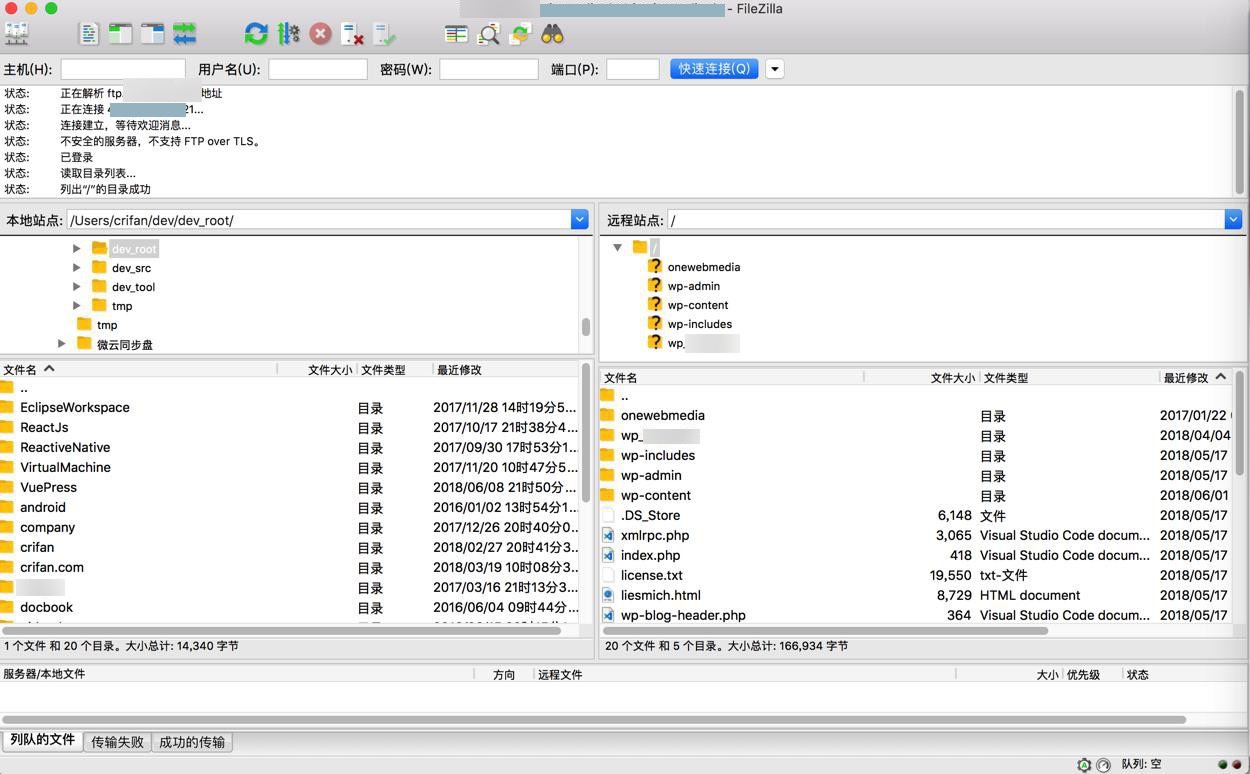Click the gear icon in status bar
This screenshot has width=1250, height=774.
click(1084, 765)
